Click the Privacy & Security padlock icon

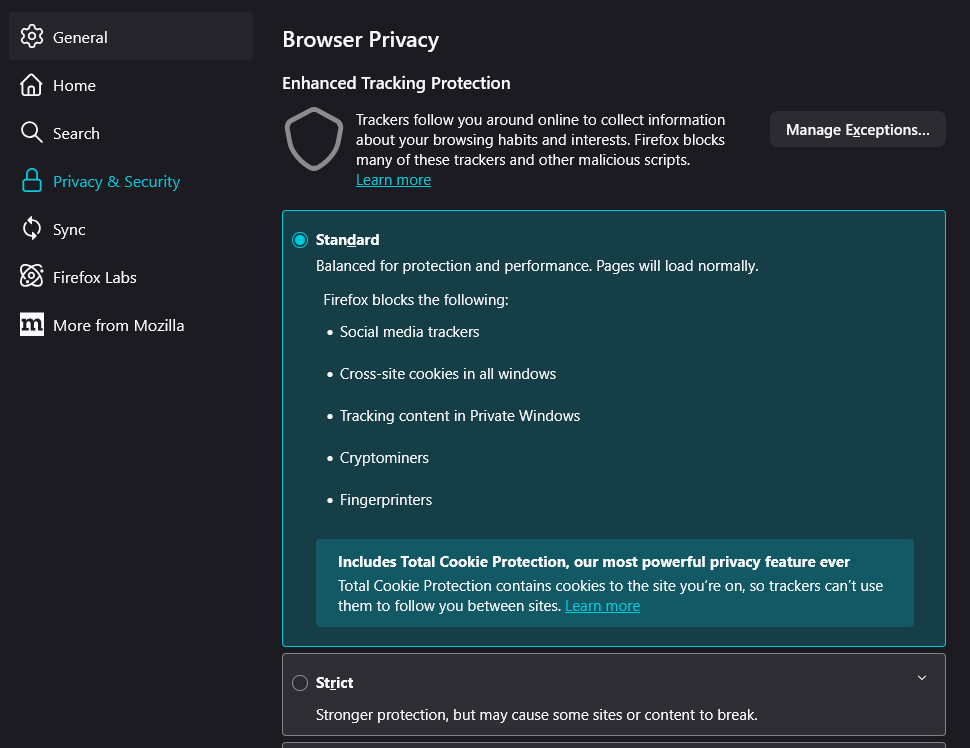(32, 181)
